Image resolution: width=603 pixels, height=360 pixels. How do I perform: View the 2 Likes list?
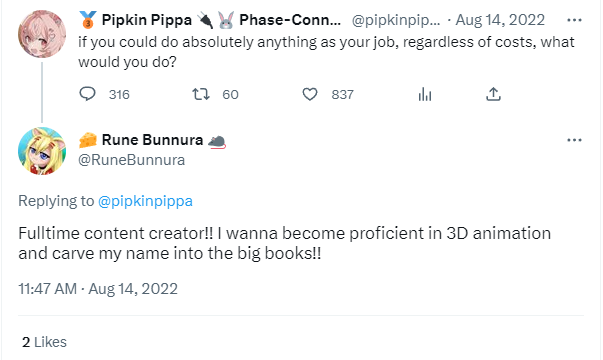pos(44,342)
